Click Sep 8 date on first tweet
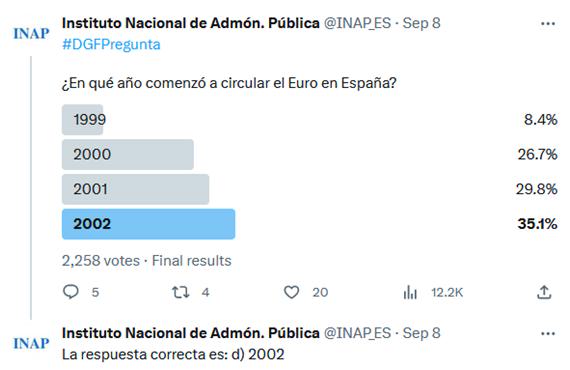The width and height of the screenshot is (570, 370). (x=422, y=23)
